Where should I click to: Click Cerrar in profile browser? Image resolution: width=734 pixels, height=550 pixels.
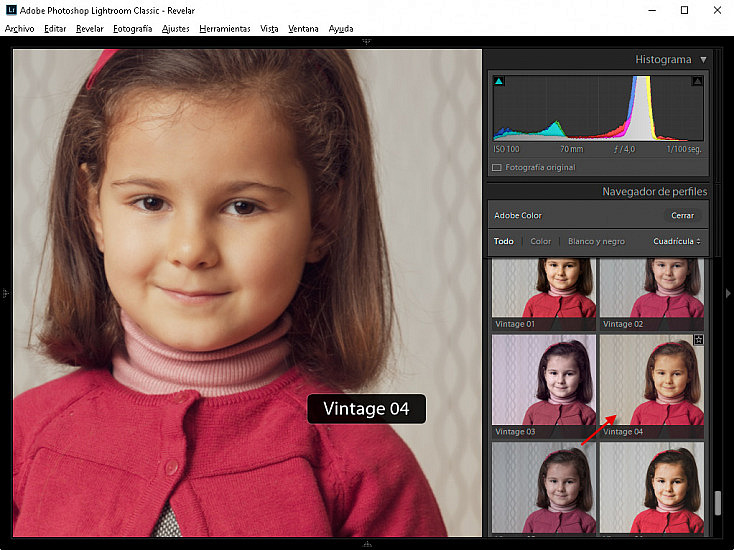(x=683, y=216)
